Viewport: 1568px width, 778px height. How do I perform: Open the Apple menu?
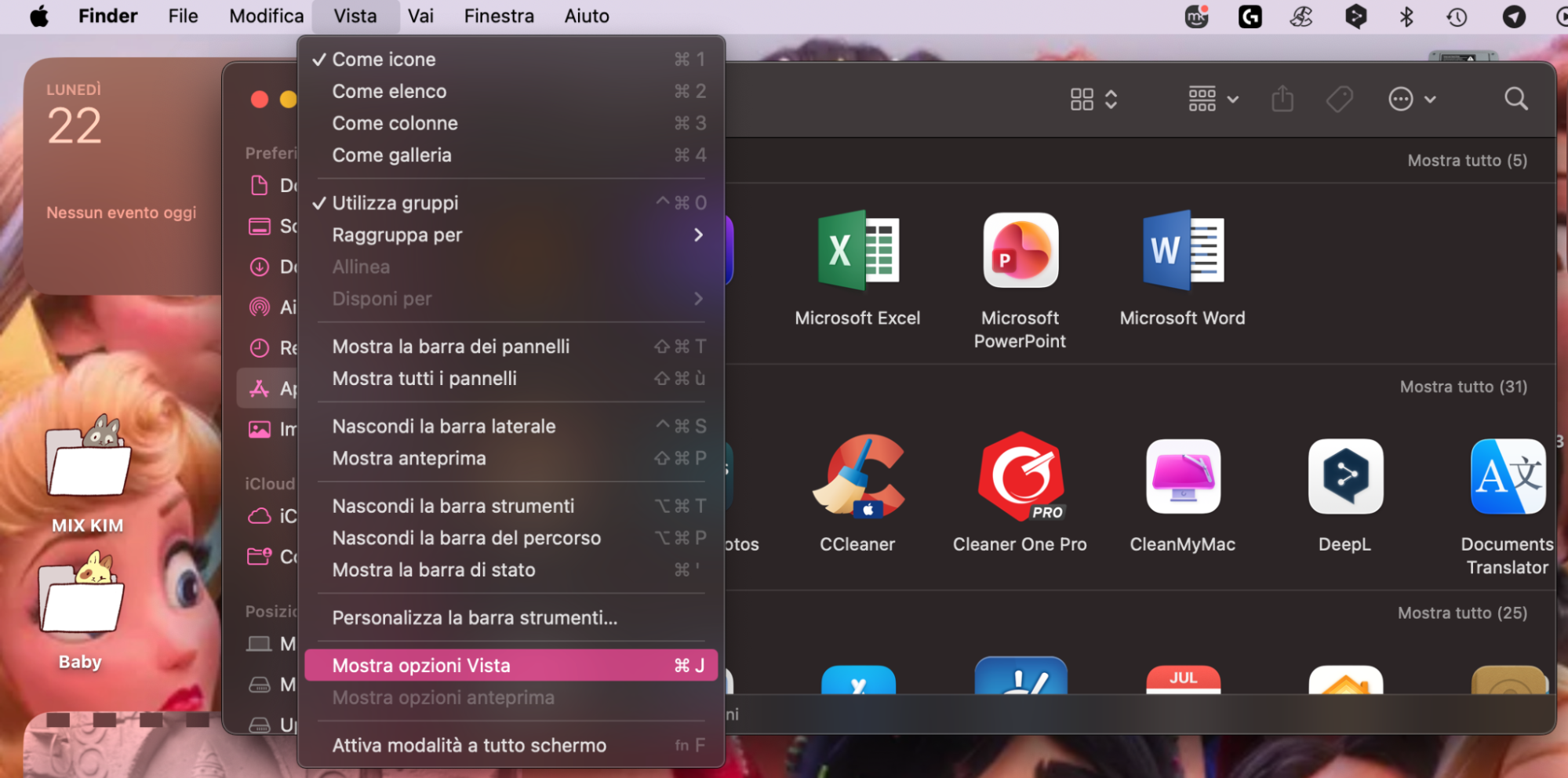click(39, 16)
